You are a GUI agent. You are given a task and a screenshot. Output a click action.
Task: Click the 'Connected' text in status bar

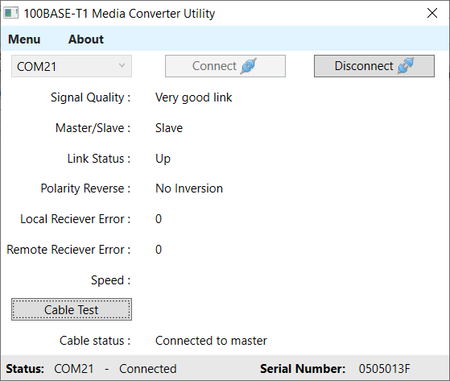(x=148, y=369)
